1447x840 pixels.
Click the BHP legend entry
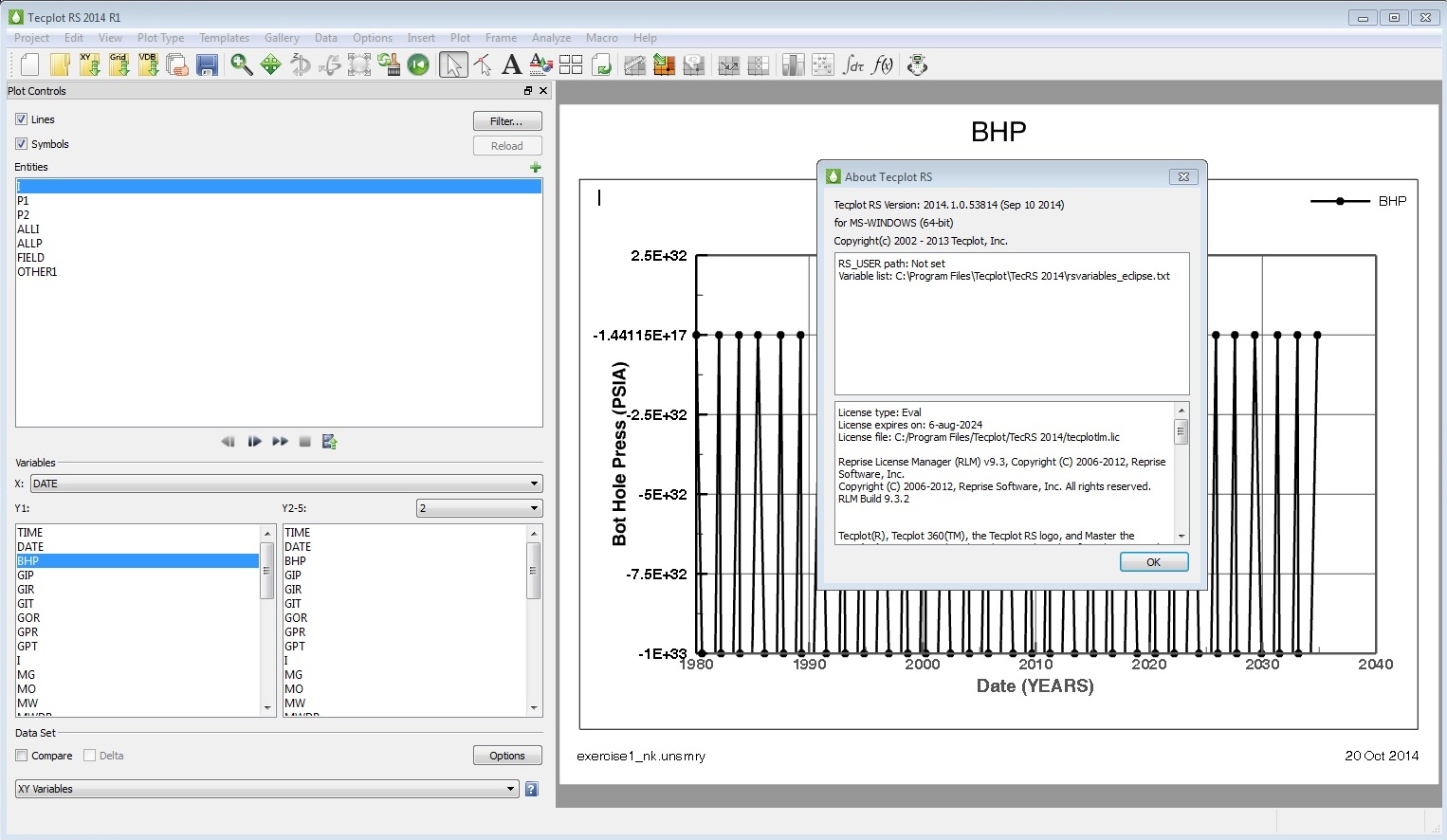click(1359, 201)
